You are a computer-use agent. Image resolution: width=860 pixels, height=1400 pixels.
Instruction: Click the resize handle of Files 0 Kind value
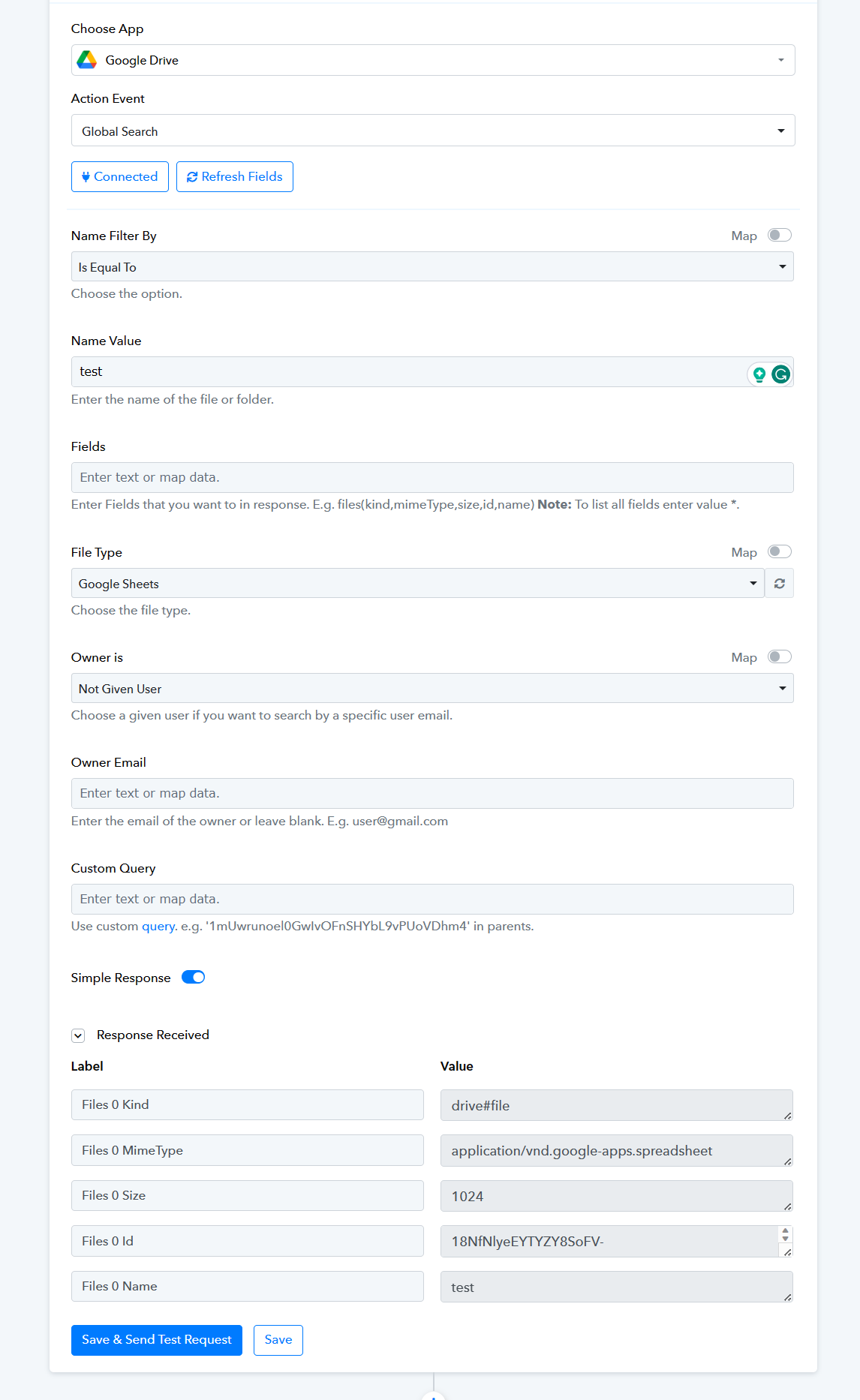coord(787,1116)
